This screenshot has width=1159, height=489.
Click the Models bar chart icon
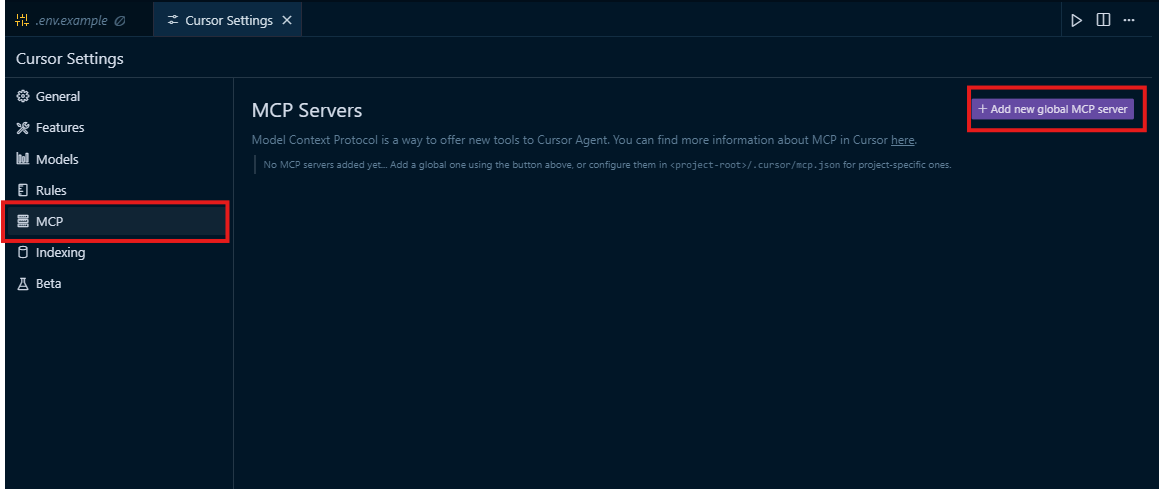click(x=22, y=159)
